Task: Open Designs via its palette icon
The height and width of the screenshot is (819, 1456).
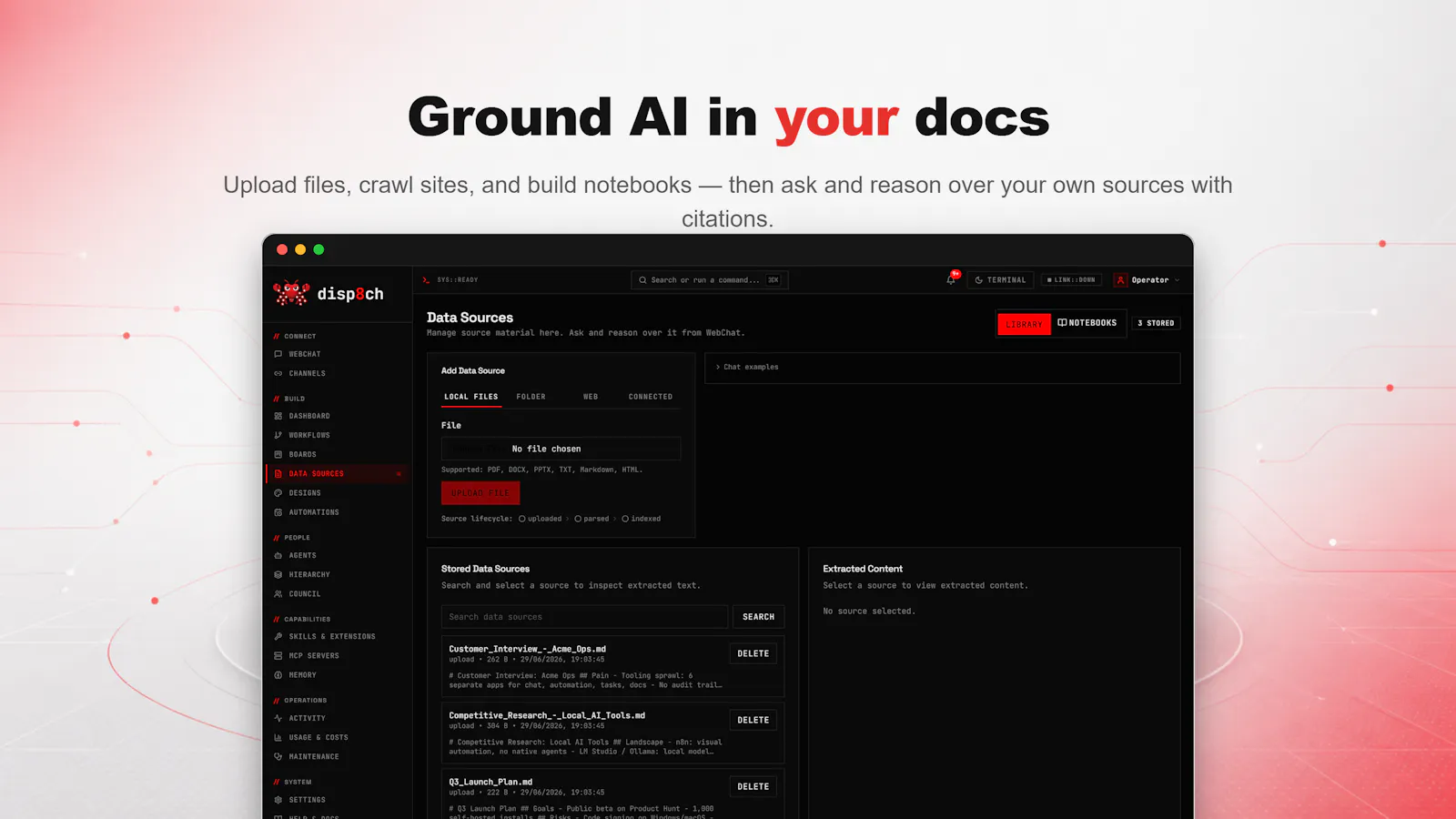Action: pyautogui.click(x=278, y=492)
